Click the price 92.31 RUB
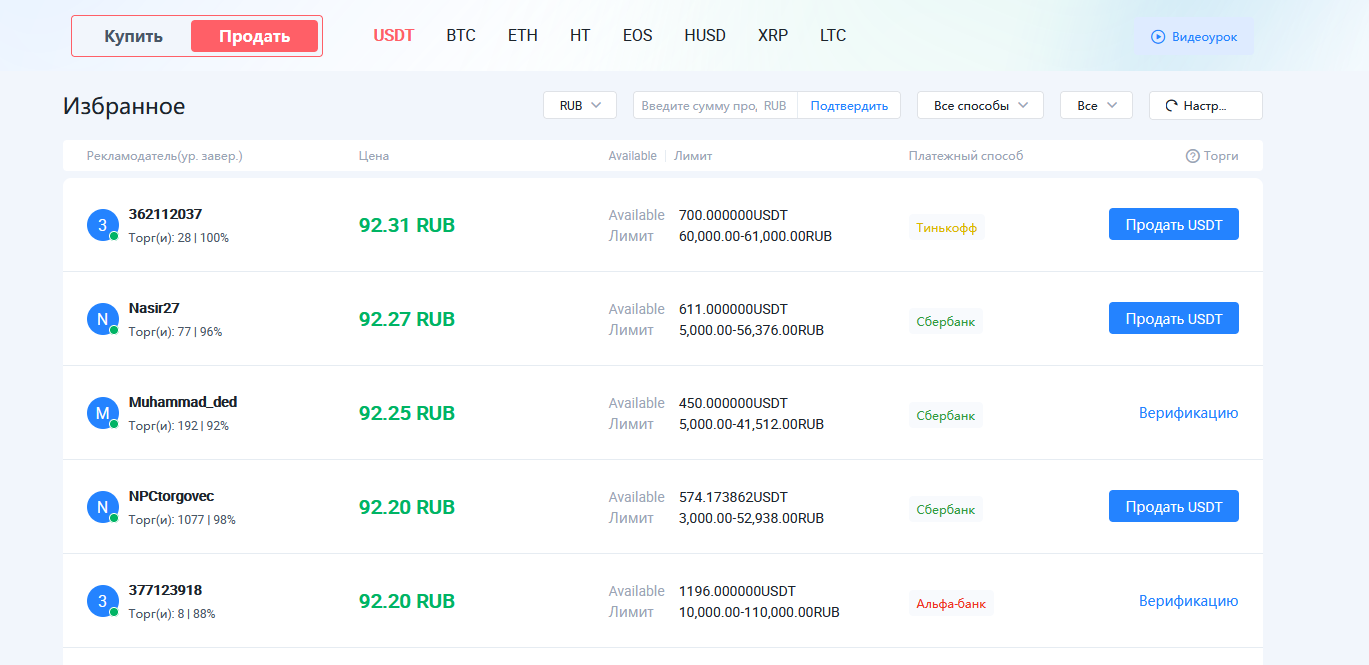The image size is (1369, 665). click(x=407, y=226)
